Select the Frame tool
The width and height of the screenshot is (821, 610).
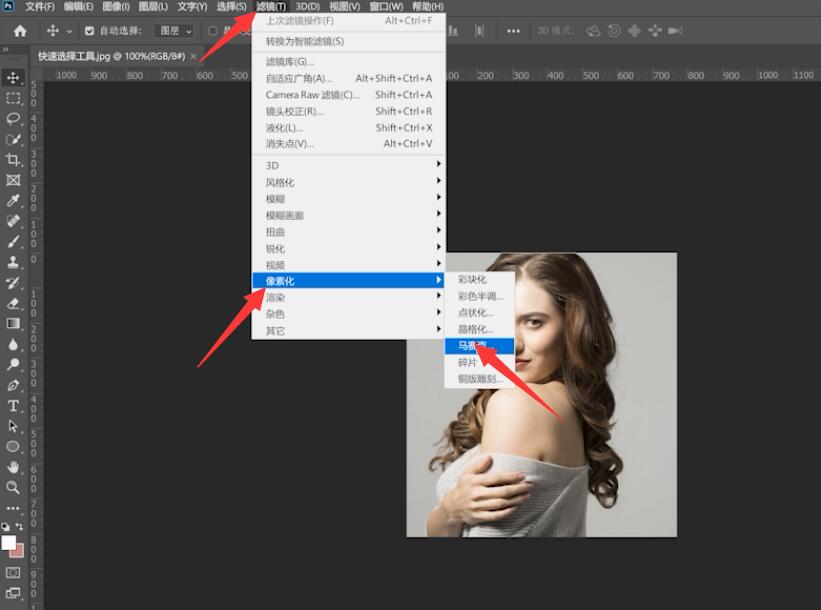pos(13,180)
